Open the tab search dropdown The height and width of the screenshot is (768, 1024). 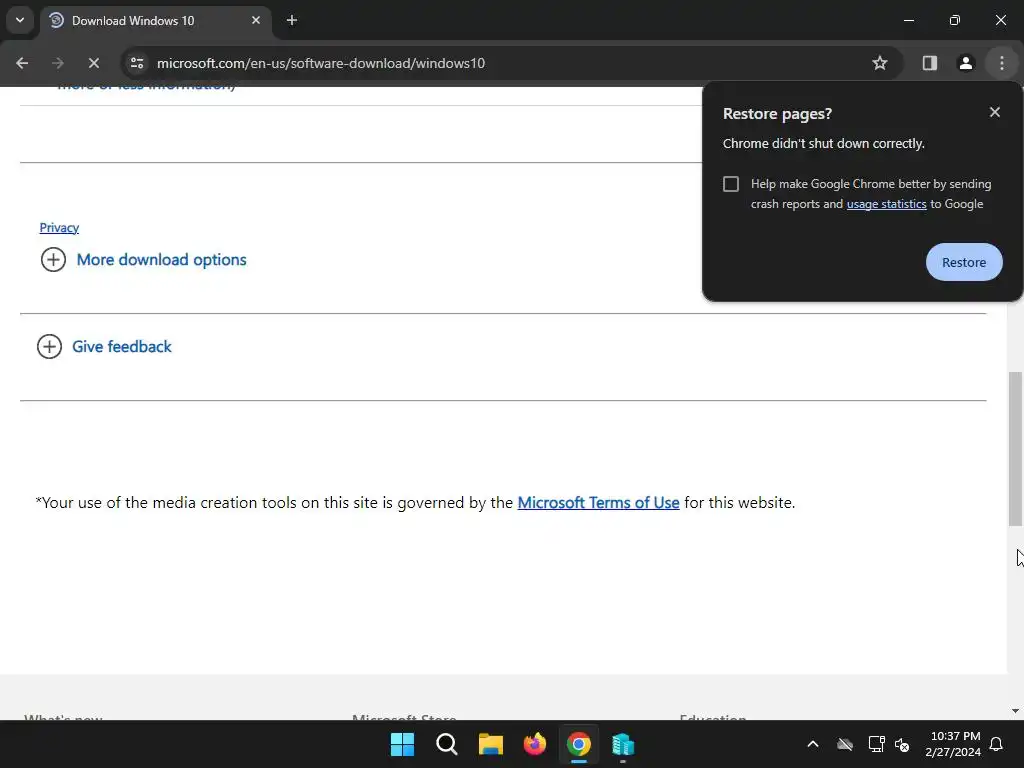tap(20, 20)
